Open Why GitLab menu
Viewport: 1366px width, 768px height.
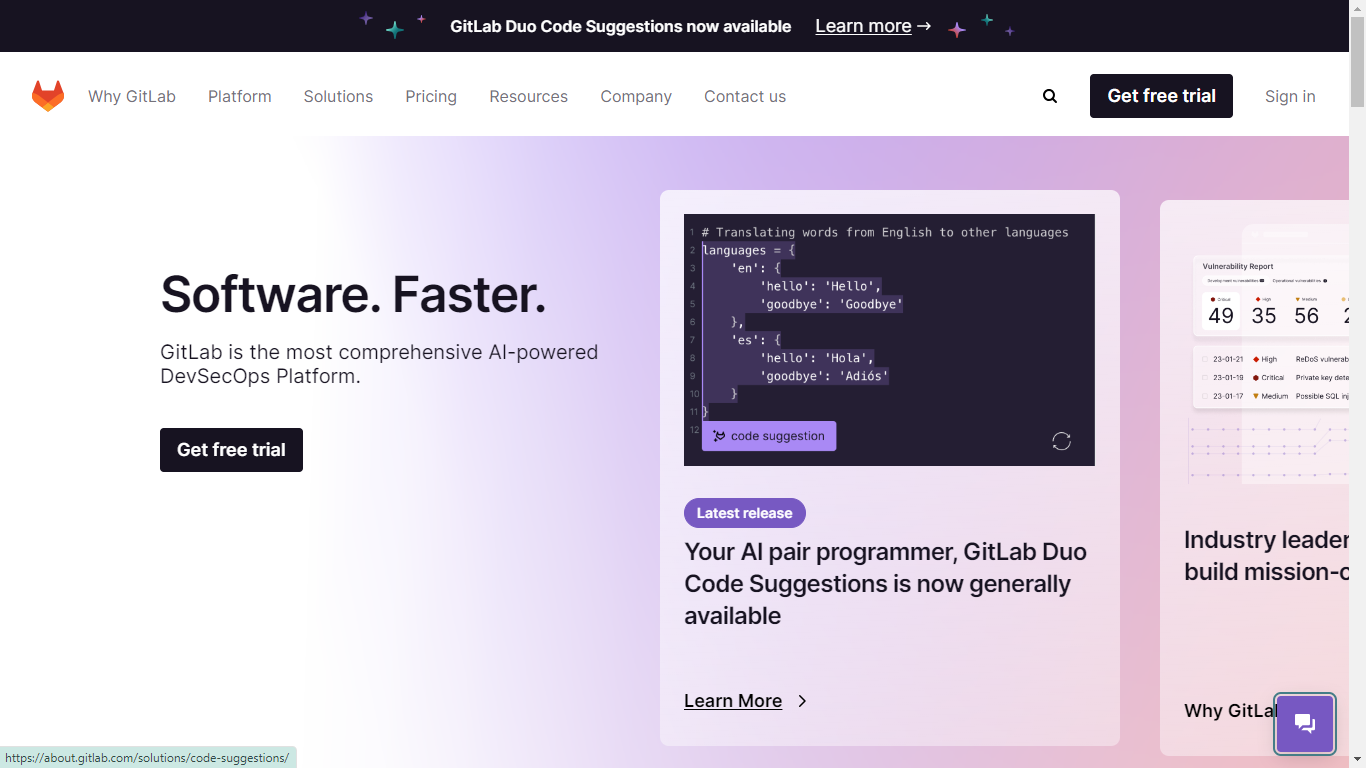click(x=132, y=96)
